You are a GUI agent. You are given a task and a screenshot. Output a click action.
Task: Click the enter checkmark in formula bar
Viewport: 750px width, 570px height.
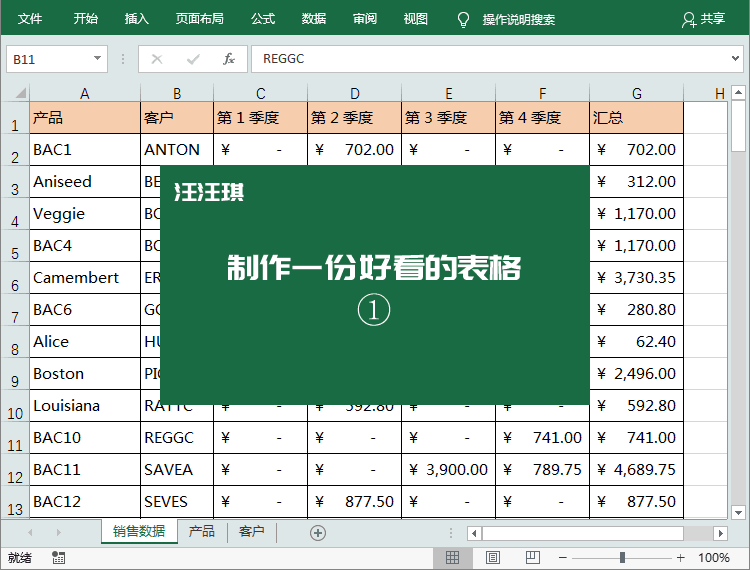click(193, 59)
